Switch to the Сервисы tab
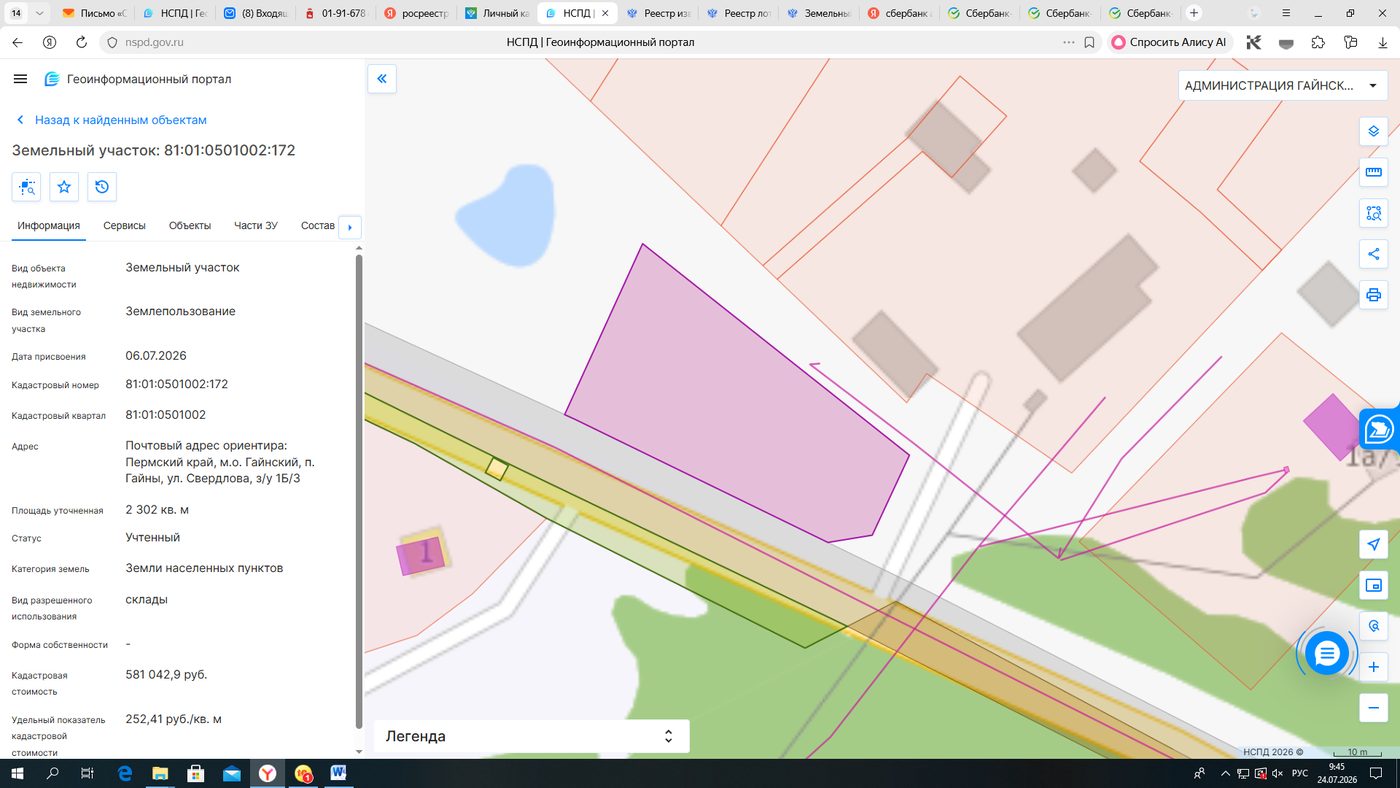Screen dimensions: 1400x788 (x=124, y=226)
